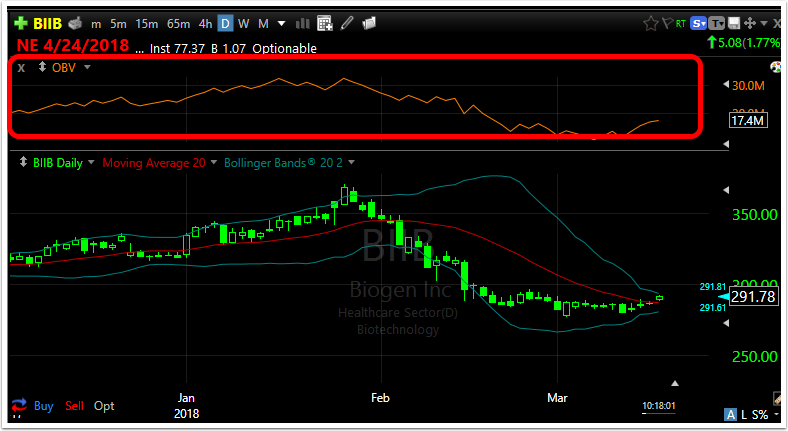The height and width of the screenshot is (431, 788).
Task: Open the window options dropdown triangle
Action: (764, 23)
